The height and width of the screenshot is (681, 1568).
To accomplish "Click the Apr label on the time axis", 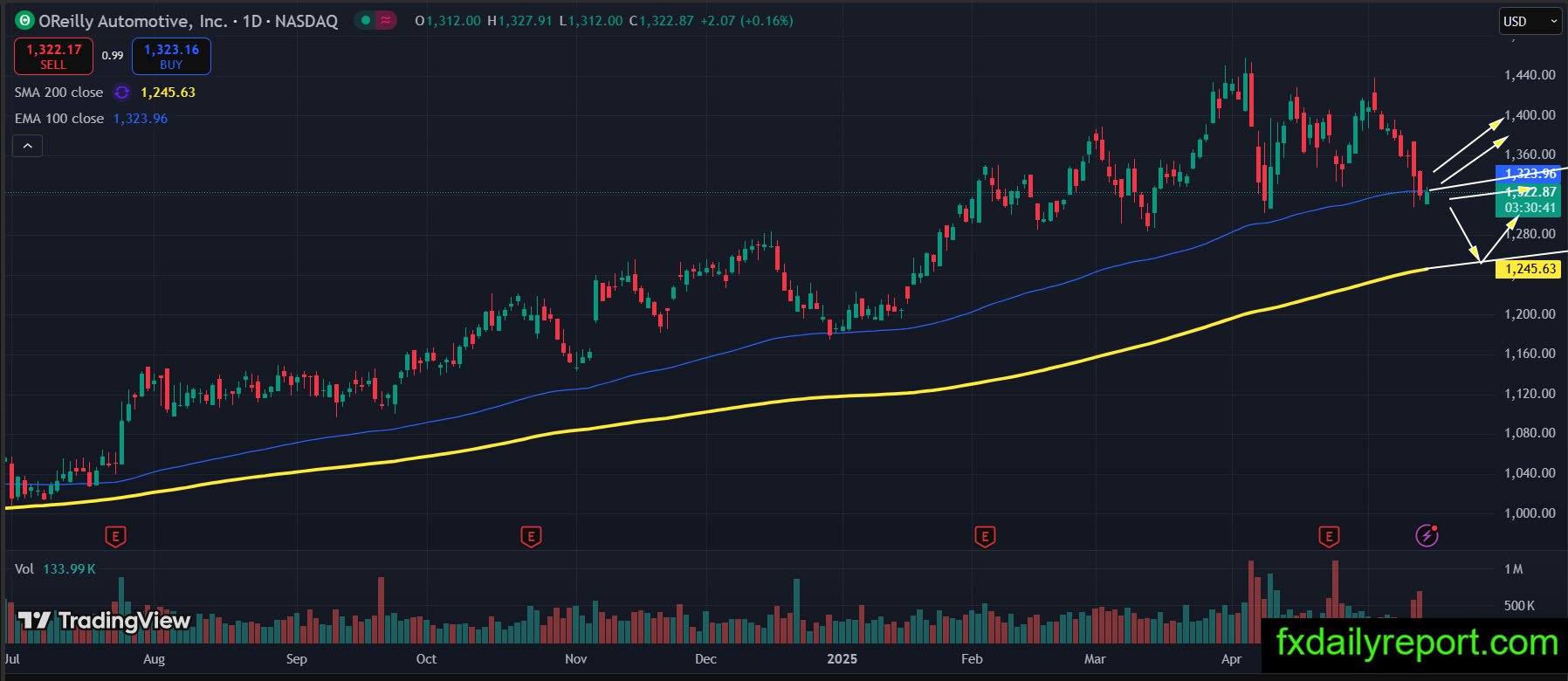I will click(x=1231, y=659).
